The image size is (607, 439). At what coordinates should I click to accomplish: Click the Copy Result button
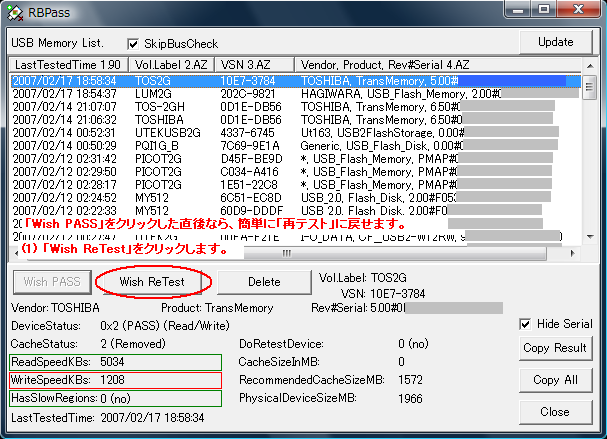[x=555, y=348]
